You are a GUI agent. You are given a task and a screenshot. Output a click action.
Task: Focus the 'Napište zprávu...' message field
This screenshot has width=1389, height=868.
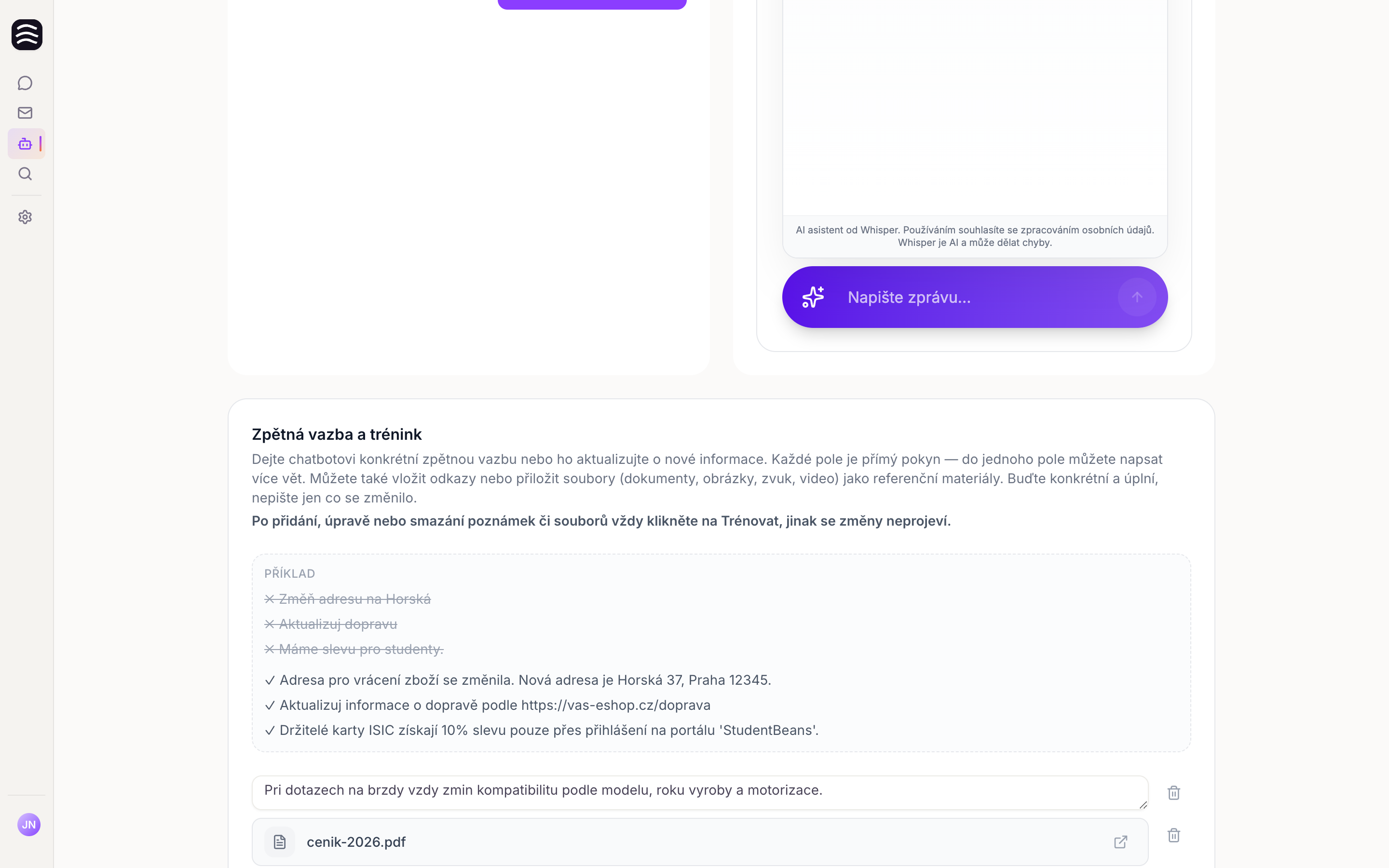(976, 297)
